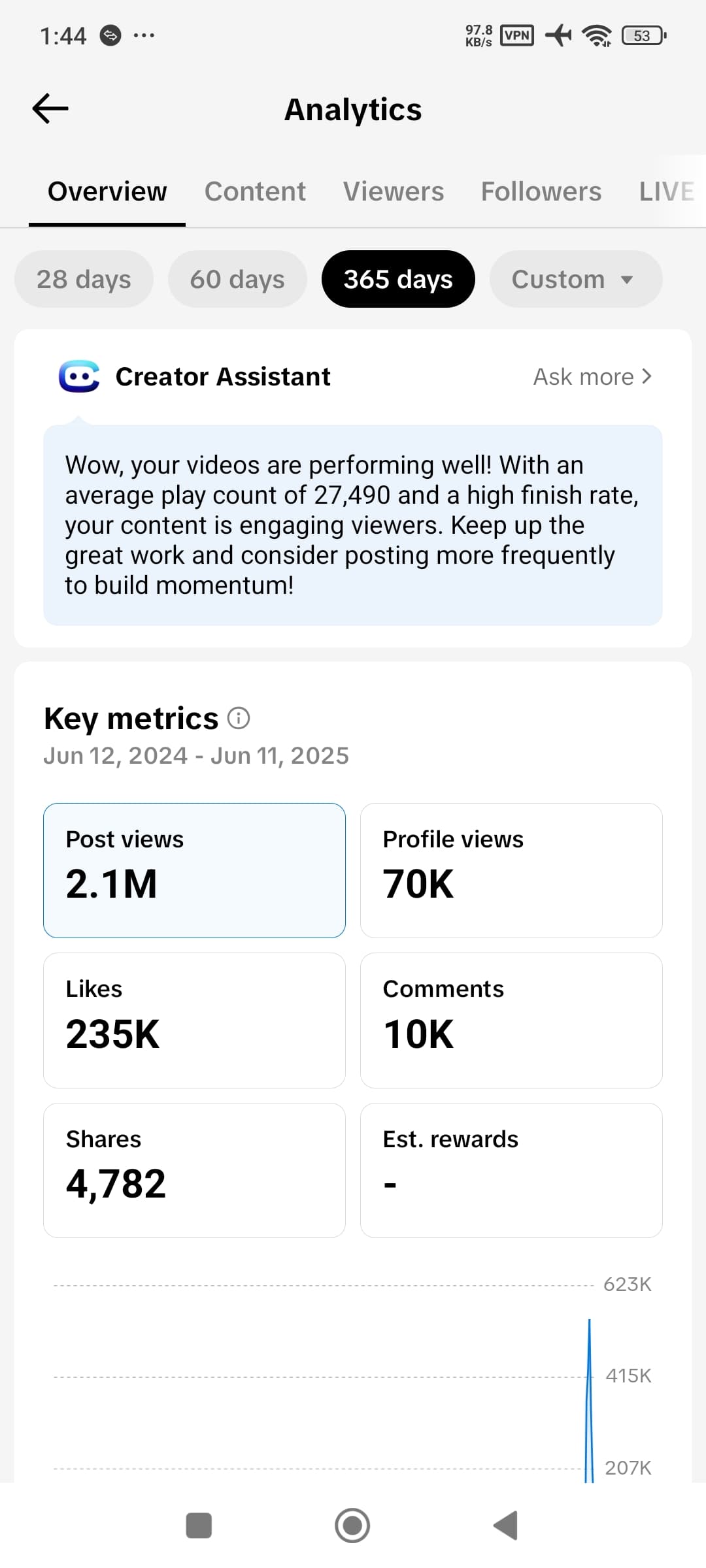The image size is (706, 1568).
Task: Select the 28 days range
Action: (84, 279)
